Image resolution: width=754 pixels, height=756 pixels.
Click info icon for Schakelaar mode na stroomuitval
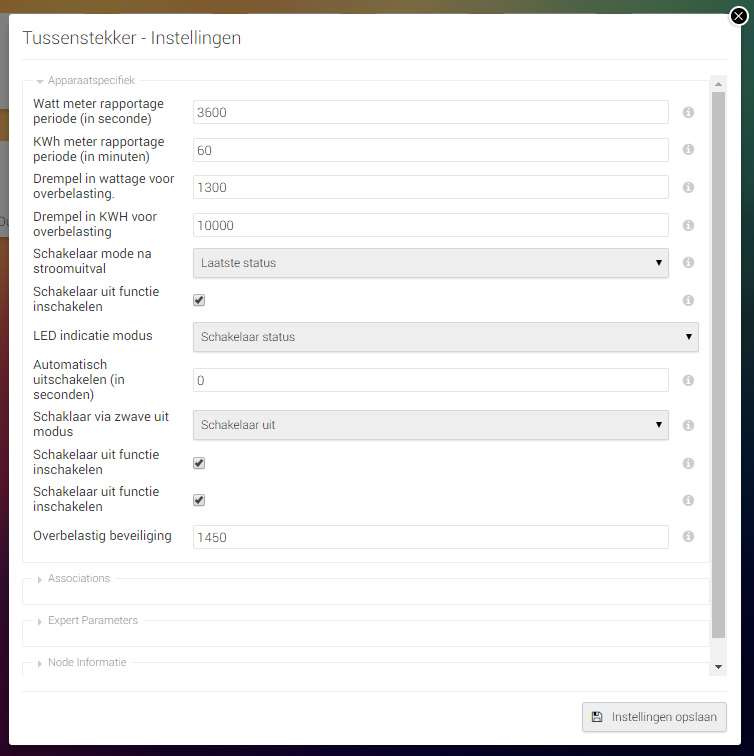pyautogui.click(x=688, y=263)
